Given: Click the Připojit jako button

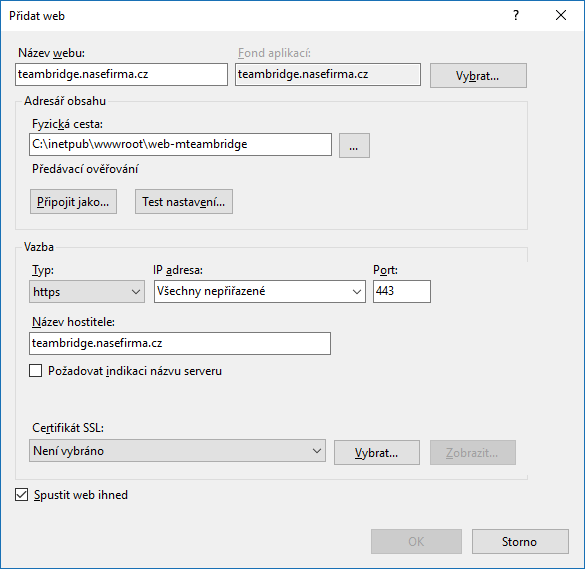Looking at the screenshot, I should pyautogui.click(x=73, y=202).
